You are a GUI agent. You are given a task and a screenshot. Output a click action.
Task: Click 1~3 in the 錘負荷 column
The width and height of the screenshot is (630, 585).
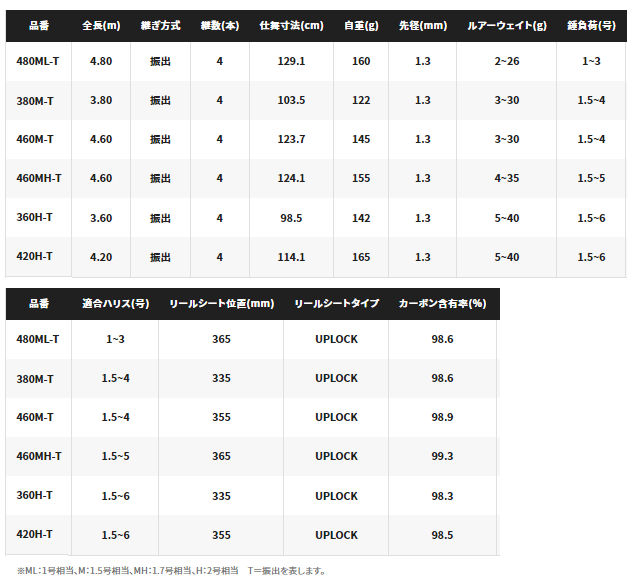pyautogui.click(x=591, y=61)
